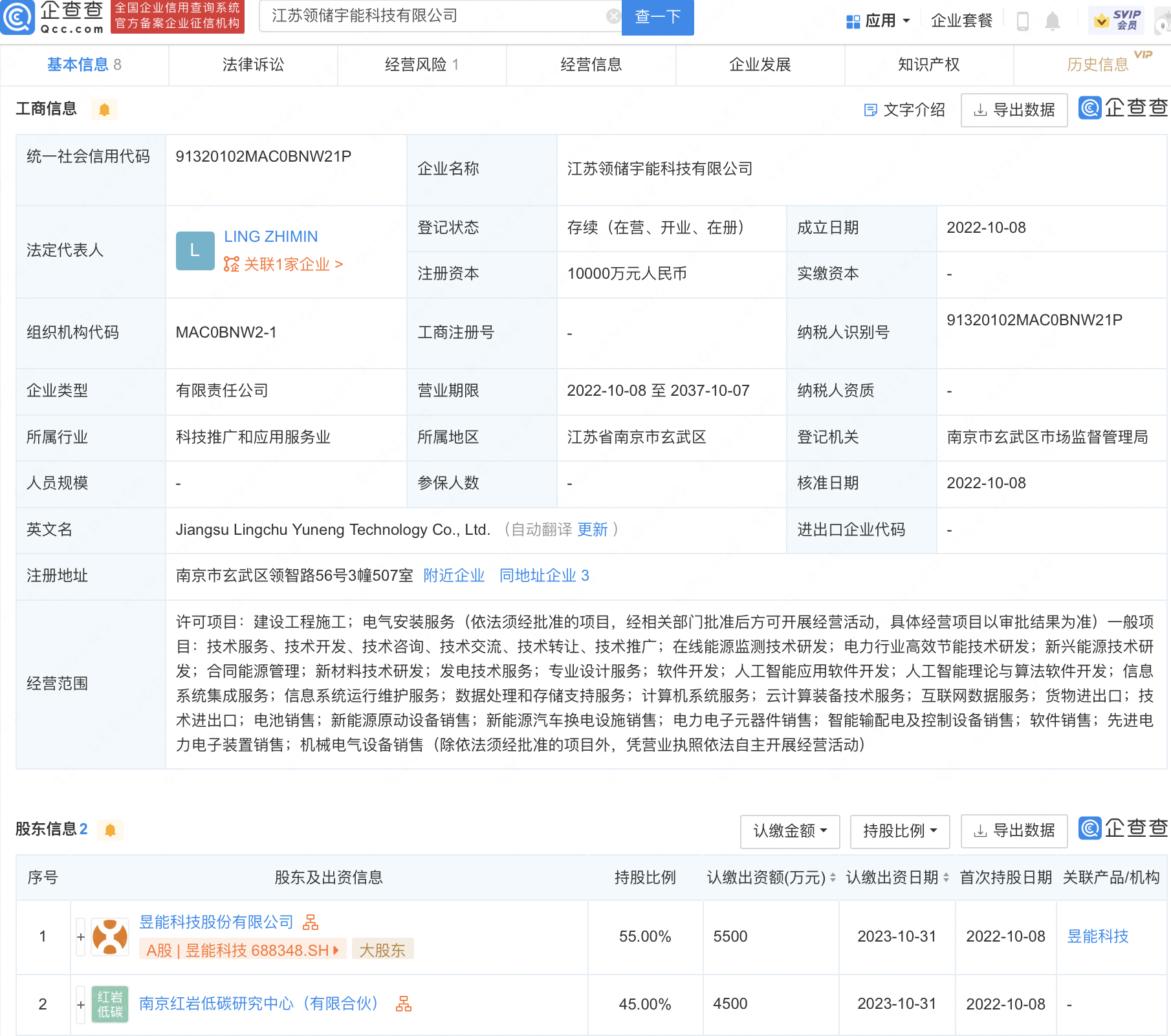
Task: Select 2022-10-08 establishment date value
Action: (x=986, y=228)
